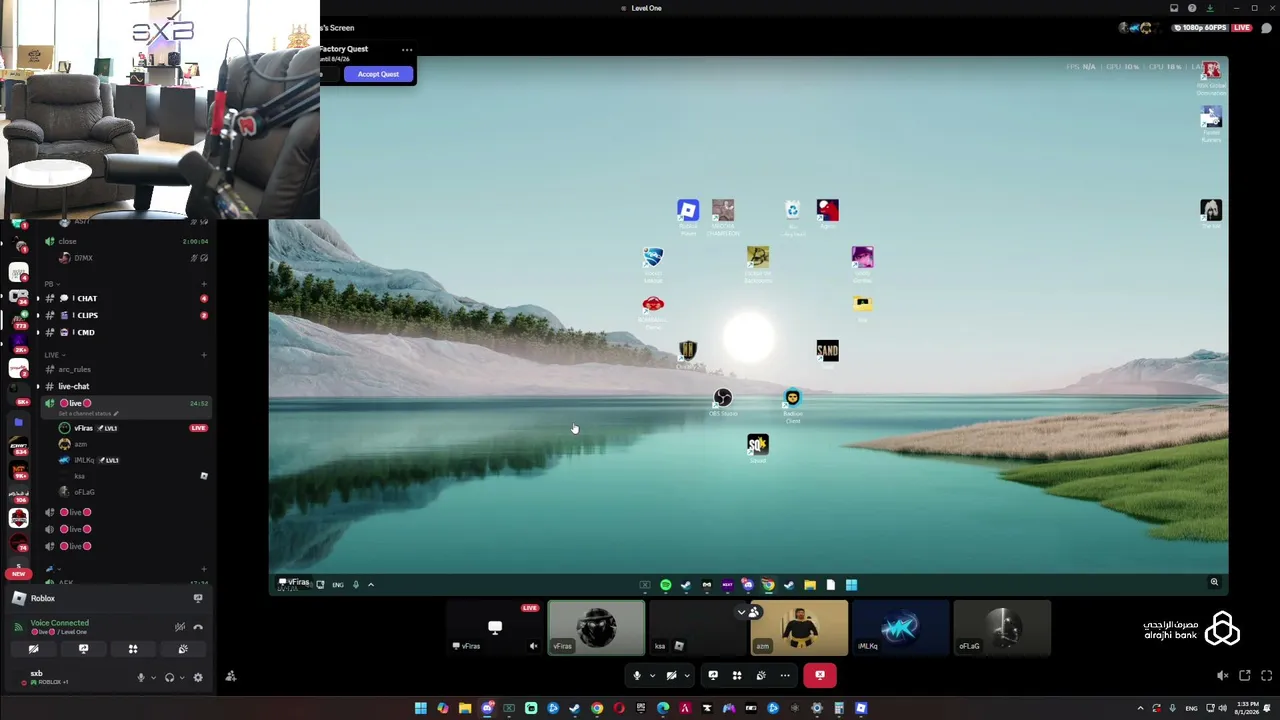Open Windows Start menu on taskbar
Image resolution: width=1280 pixels, height=720 pixels.
pos(421,708)
